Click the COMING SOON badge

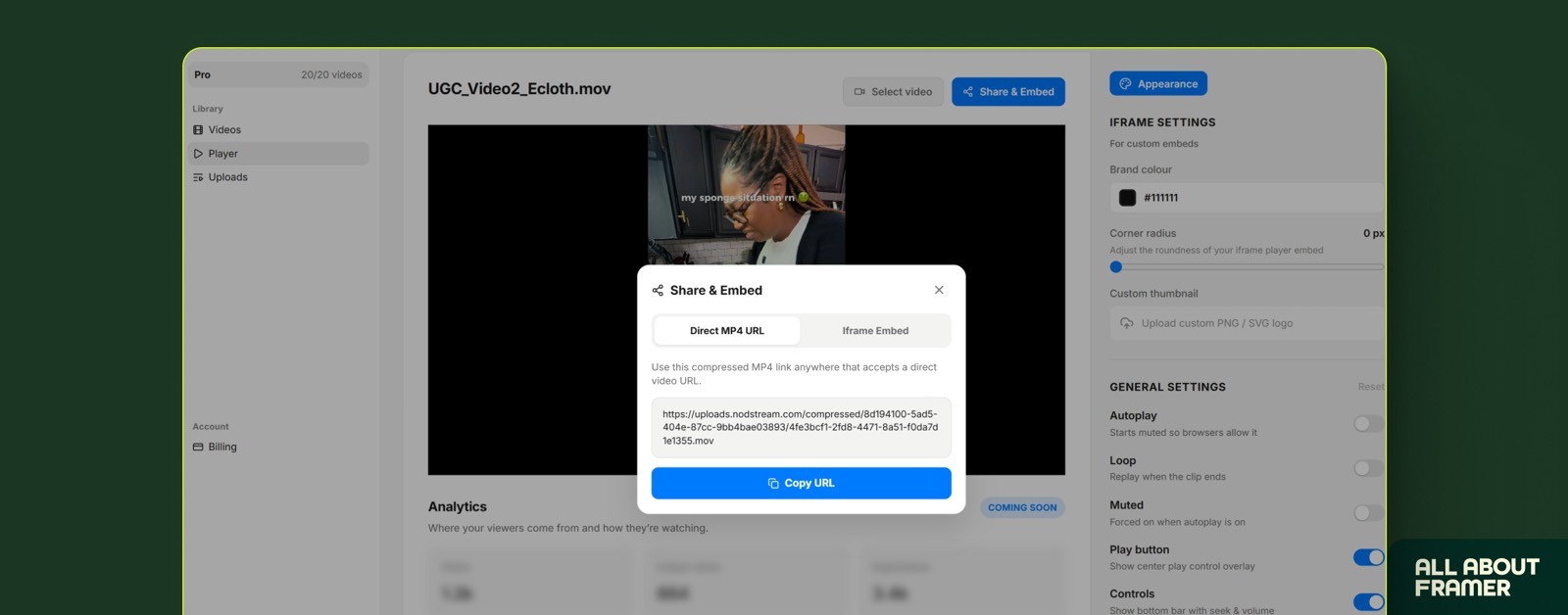coord(1022,507)
